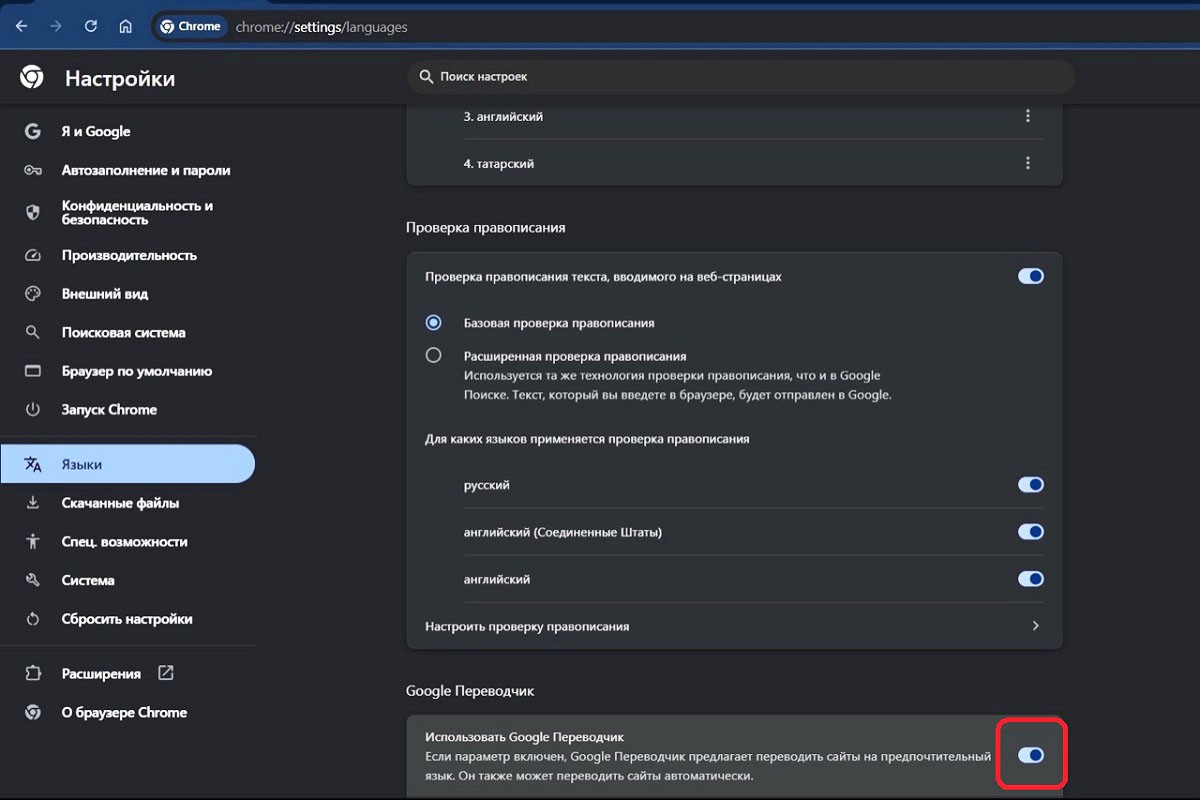This screenshot has width=1200, height=800.
Task: Open Настроить проверку правописания chevron
Action: 1035,626
